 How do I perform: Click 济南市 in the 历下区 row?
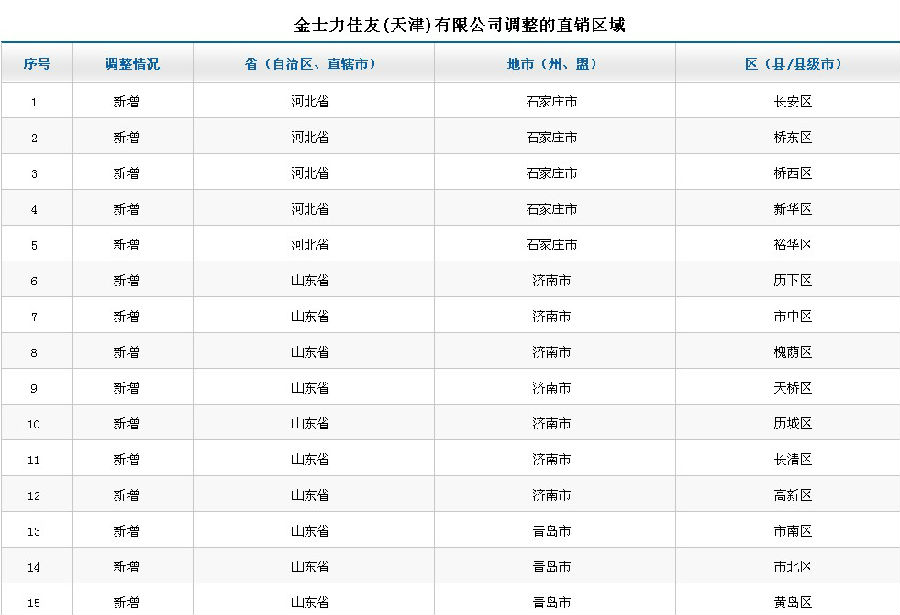[x=552, y=280]
